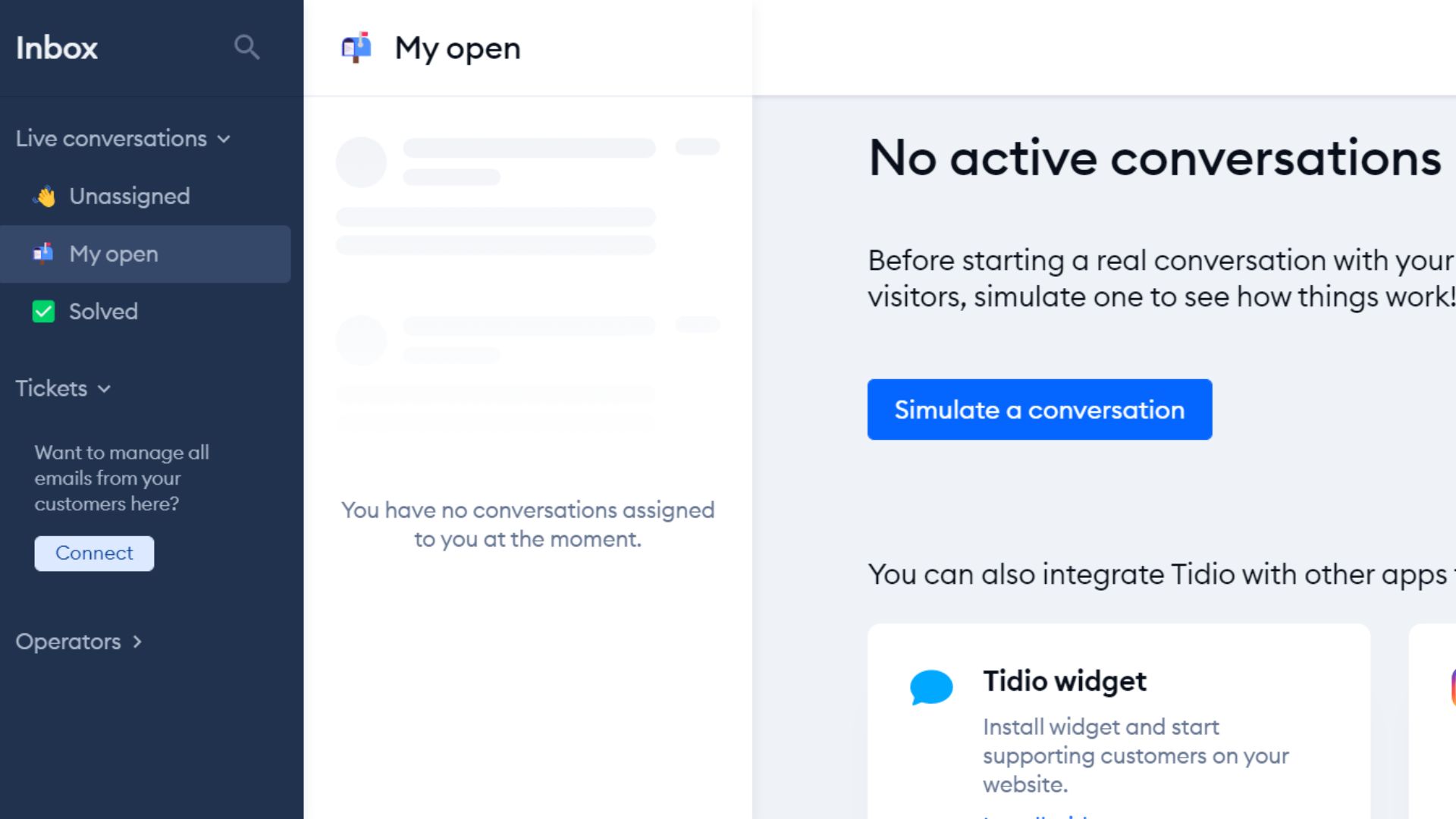The width and height of the screenshot is (1456, 819).
Task: Expand the Operators section
Action: [138, 642]
